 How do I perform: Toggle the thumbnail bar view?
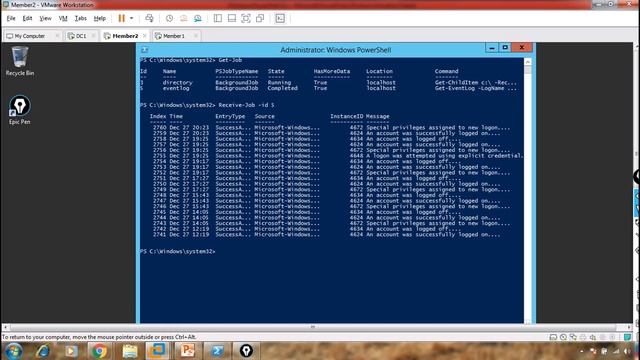pyautogui.click(x=232, y=18)
